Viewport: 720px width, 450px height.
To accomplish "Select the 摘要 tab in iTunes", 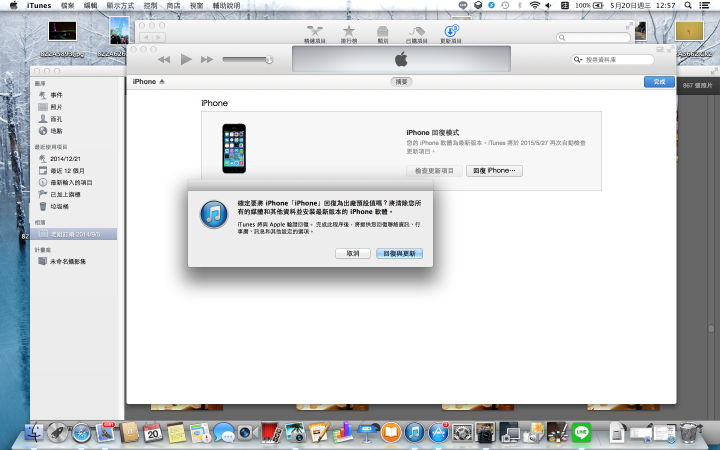I will (x=401, y=82).
